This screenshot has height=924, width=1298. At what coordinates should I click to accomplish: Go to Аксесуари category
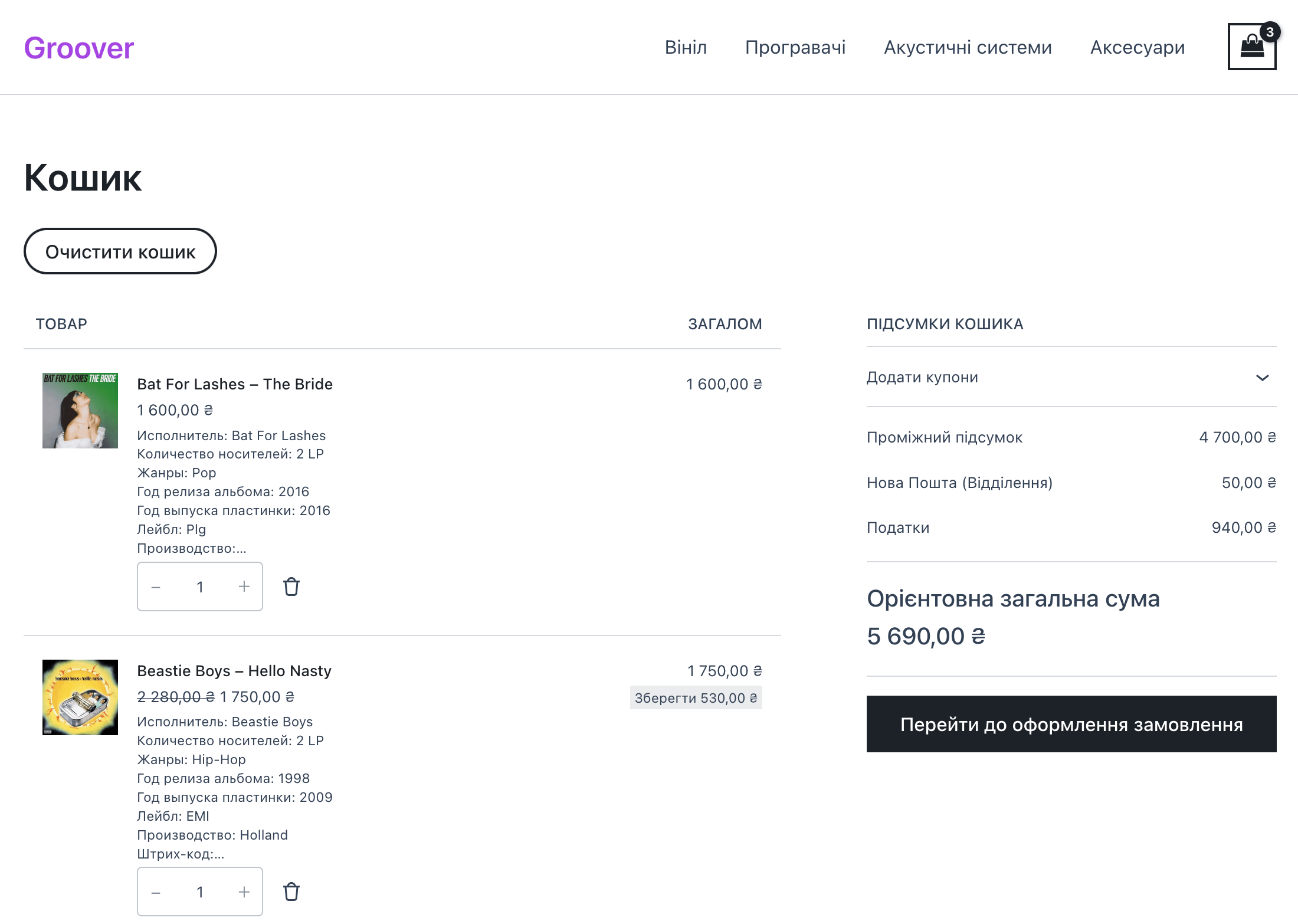point(1138,47)
